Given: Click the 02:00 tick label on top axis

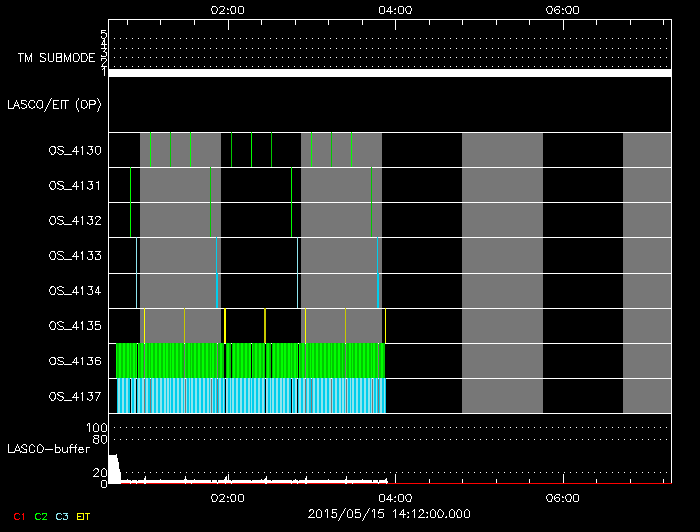Looking at the screenshot, I should (229, 9).
